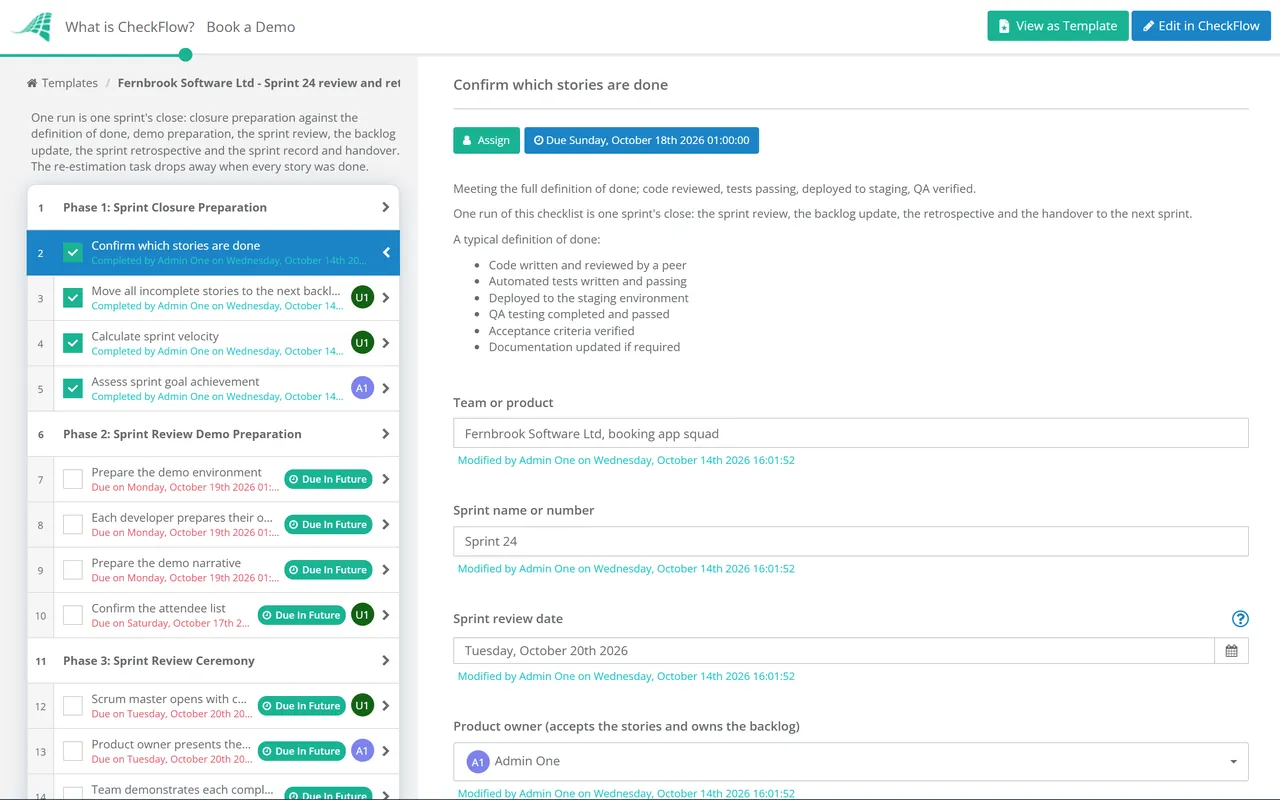The width and height of the screenshot is (1280, 800).
Task: Click the Team or product input field
Action: coord(851,433)
